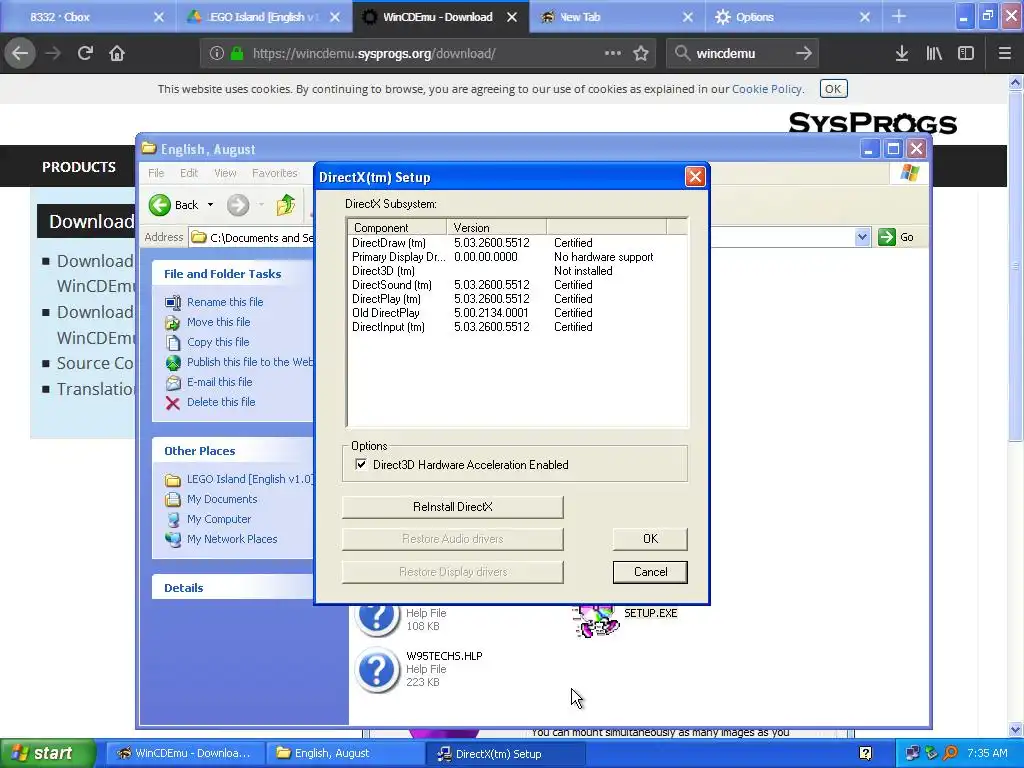This screenshot has width=1024, height=768.
Task: Go up one folder level in Explorer
Action: click(285, 205)
